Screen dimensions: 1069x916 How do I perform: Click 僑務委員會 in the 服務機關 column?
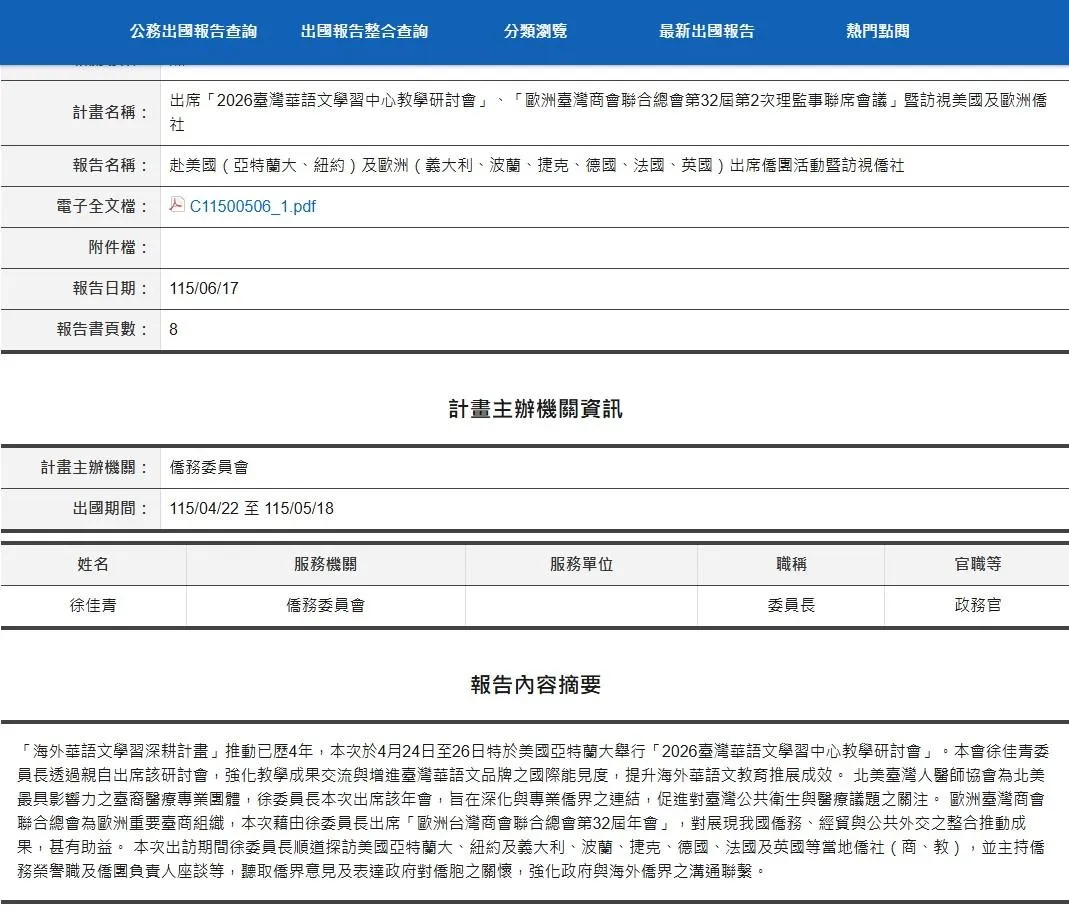325,605
